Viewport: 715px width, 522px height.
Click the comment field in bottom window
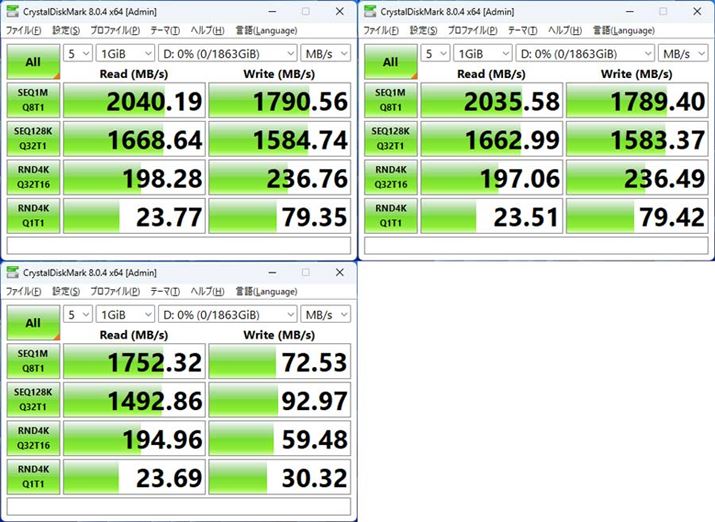click(x=179, y=506)
